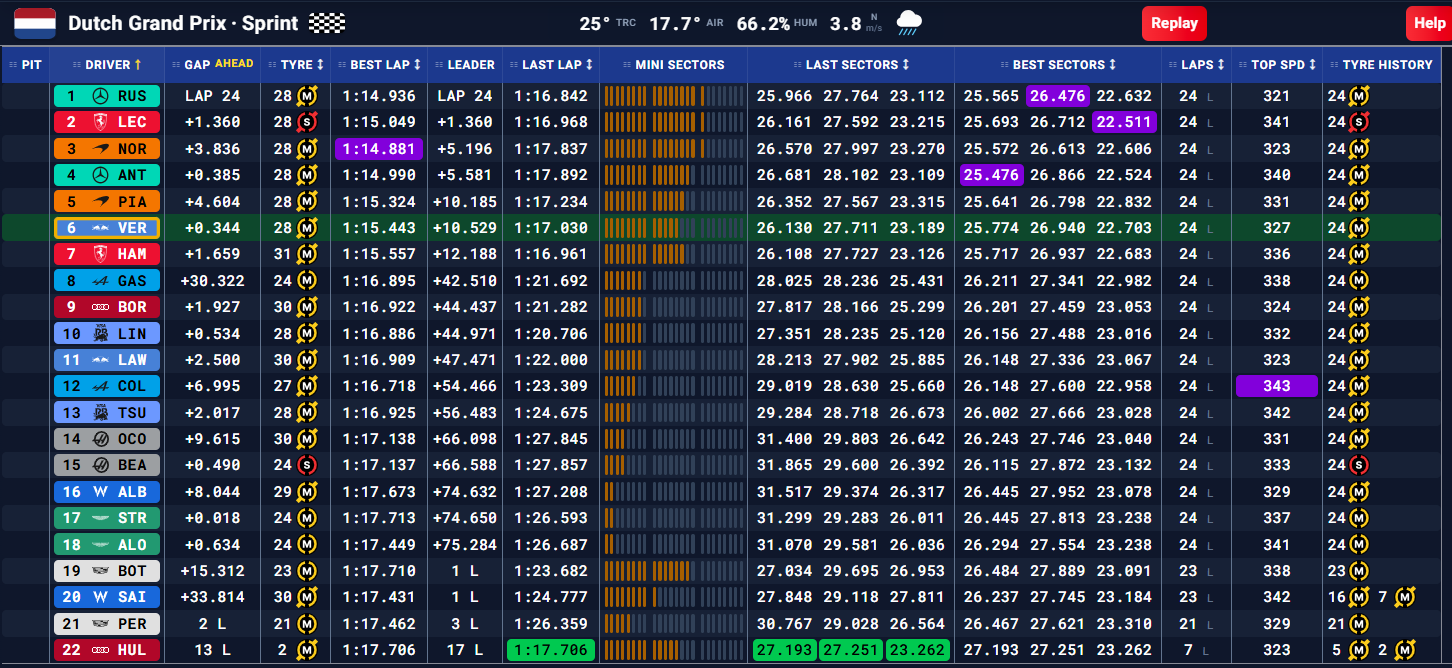Click the 25° track temperature reading
The height and width of the screenshot is (668, 1452).
click(594, 23)
